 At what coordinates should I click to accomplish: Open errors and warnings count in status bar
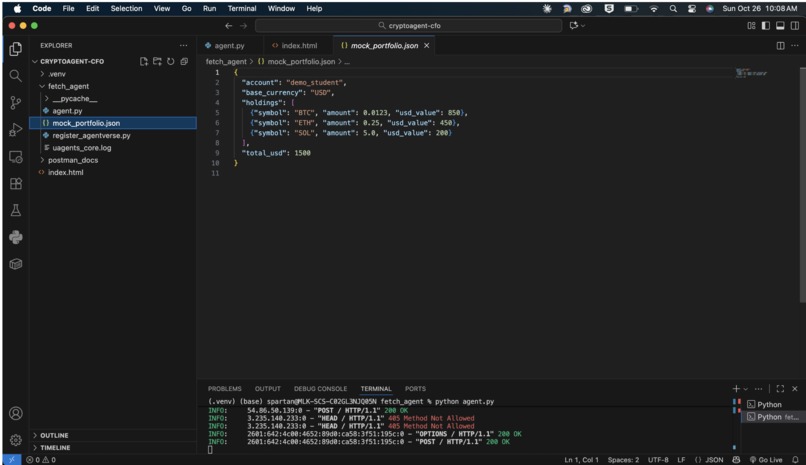[x=41, y=460]
